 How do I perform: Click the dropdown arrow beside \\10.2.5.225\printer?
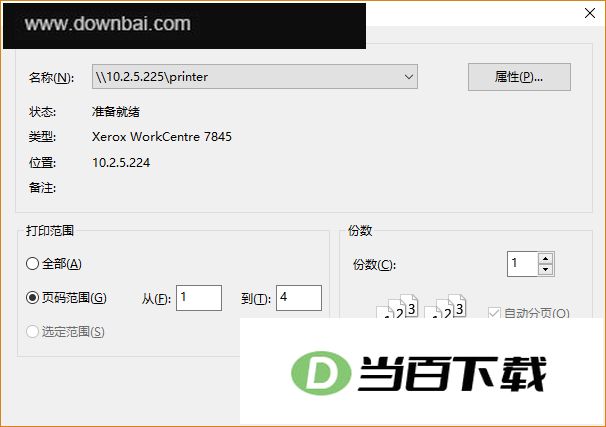pyautogui.click(x=409, y=77)
